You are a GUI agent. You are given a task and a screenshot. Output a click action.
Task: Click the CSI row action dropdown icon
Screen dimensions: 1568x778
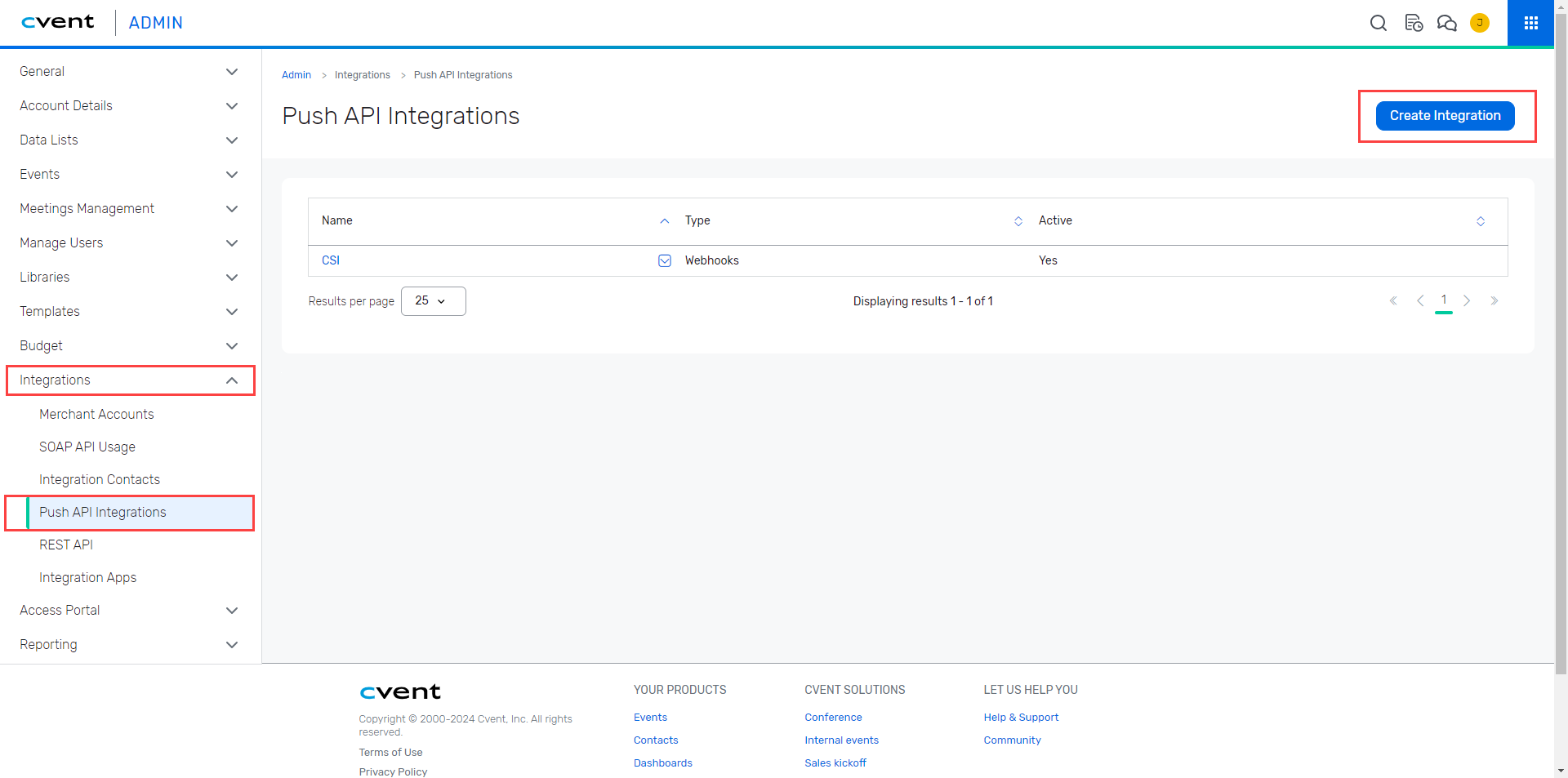point(665,260)
